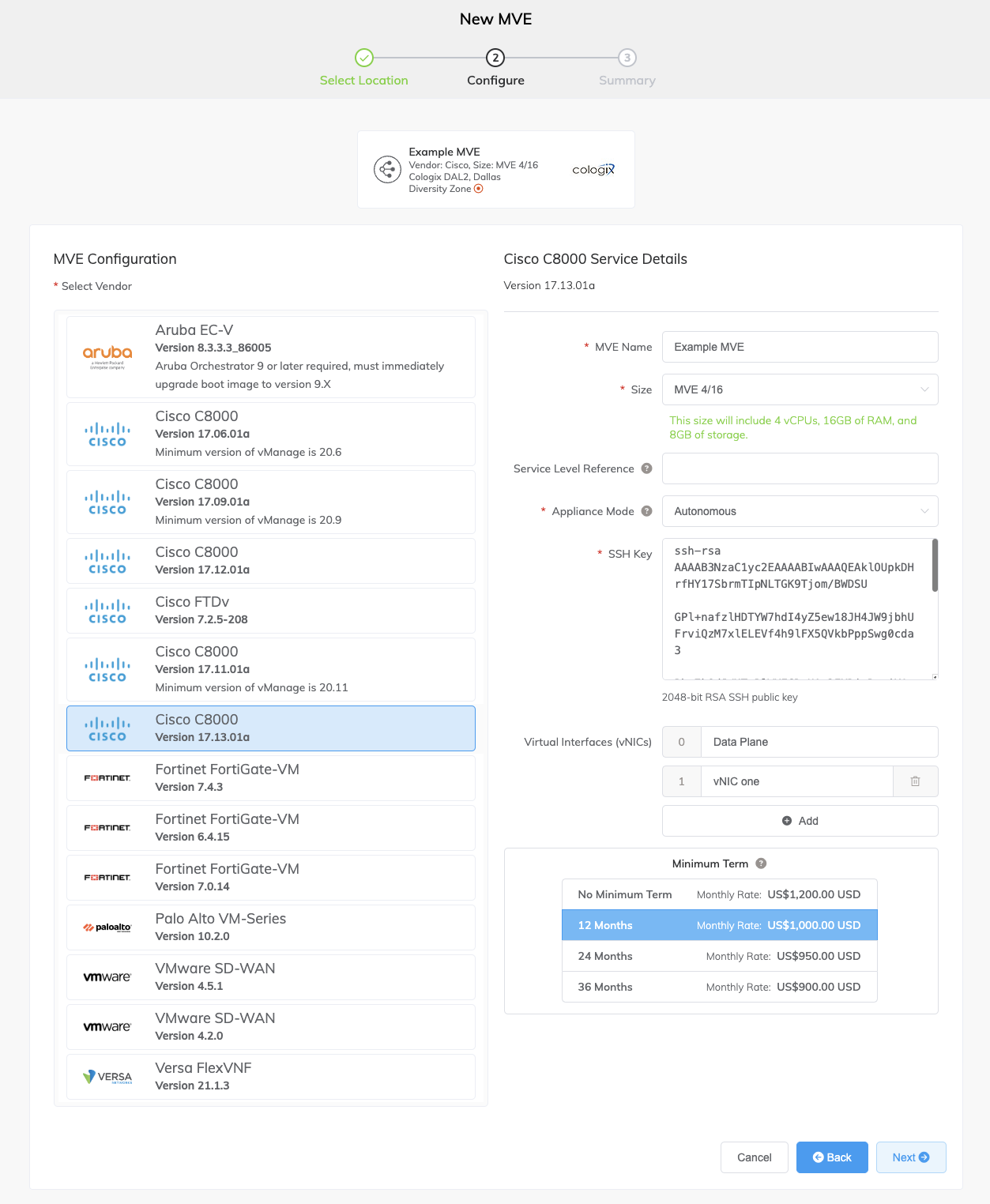Select the 12 Months term option
Image resolution: width=990 pixels, height=1204 pixels.
[719, 925]
